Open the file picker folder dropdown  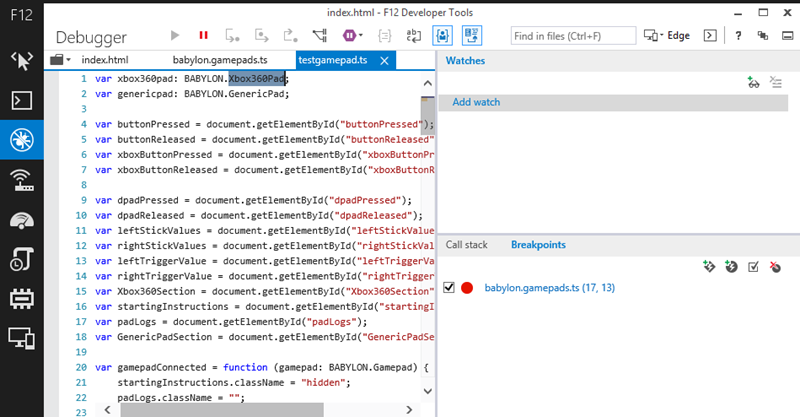(x=60, y=60)
